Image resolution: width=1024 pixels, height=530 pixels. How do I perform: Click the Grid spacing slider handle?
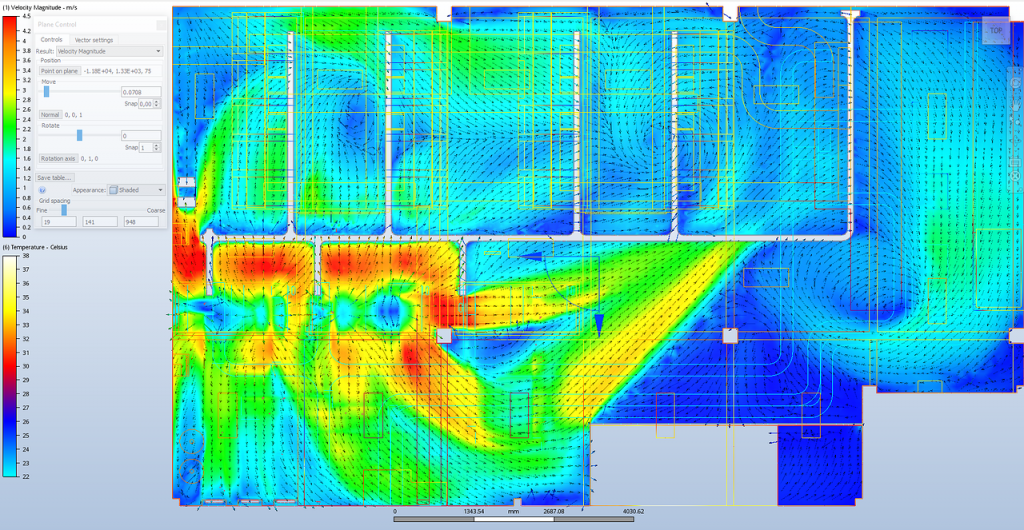(x=64, y=210)
